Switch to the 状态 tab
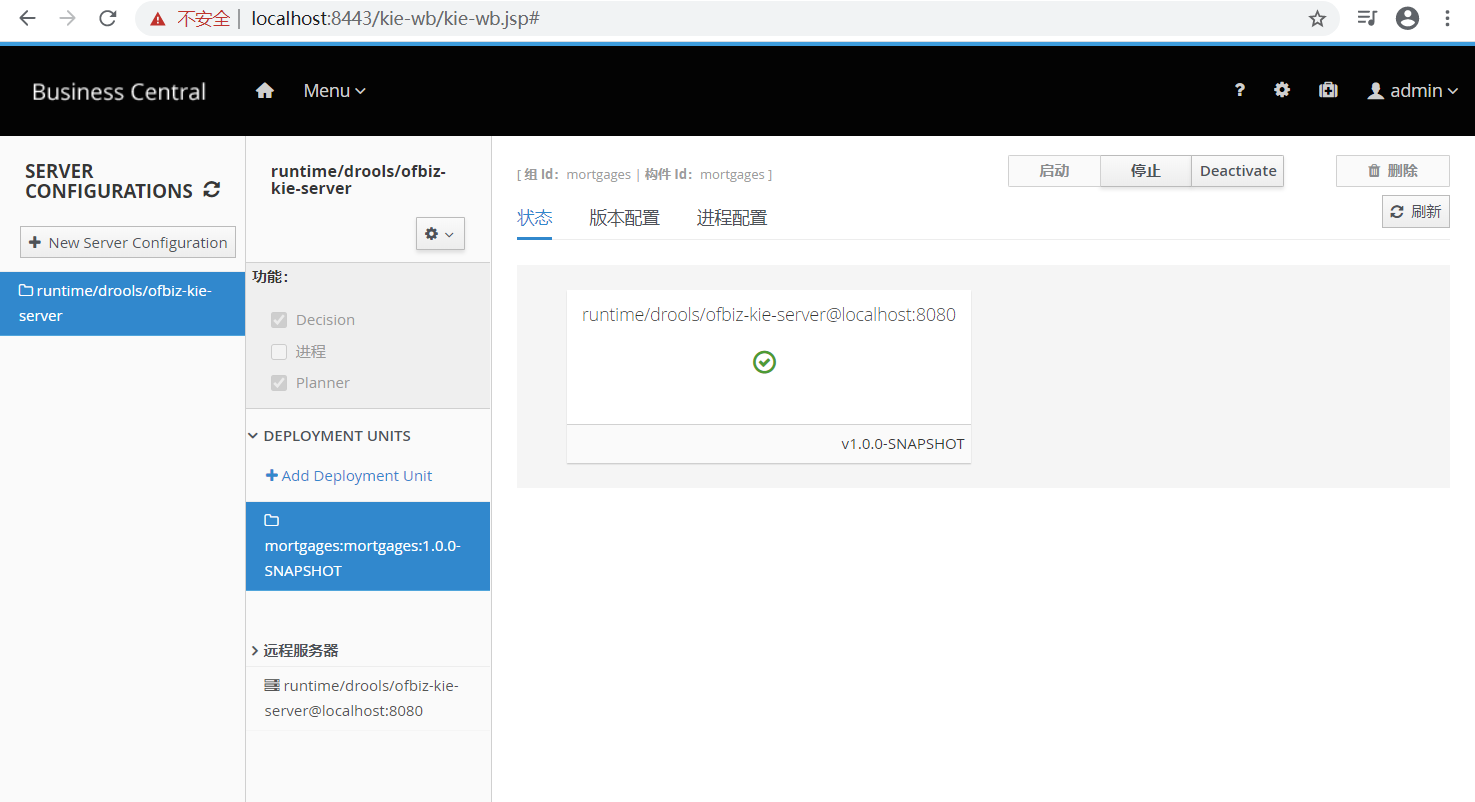The image size is (1475, 802). [x=535, y=218]
